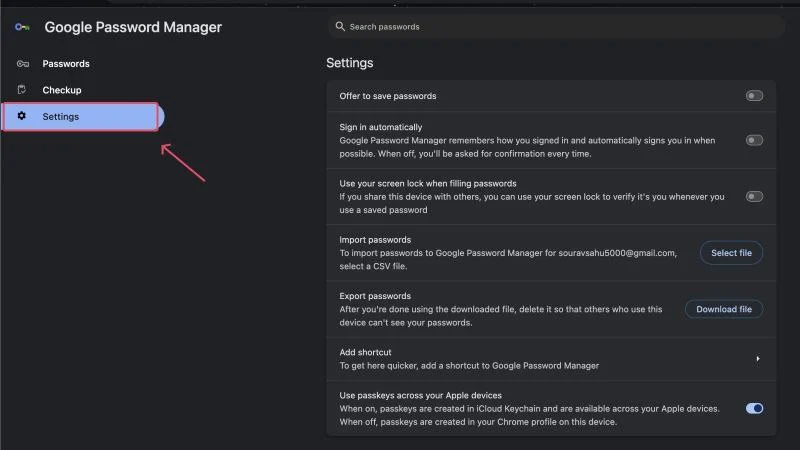Click the search magnifier icon
This screenshot has width=800, height=450.
coord(340,26)
